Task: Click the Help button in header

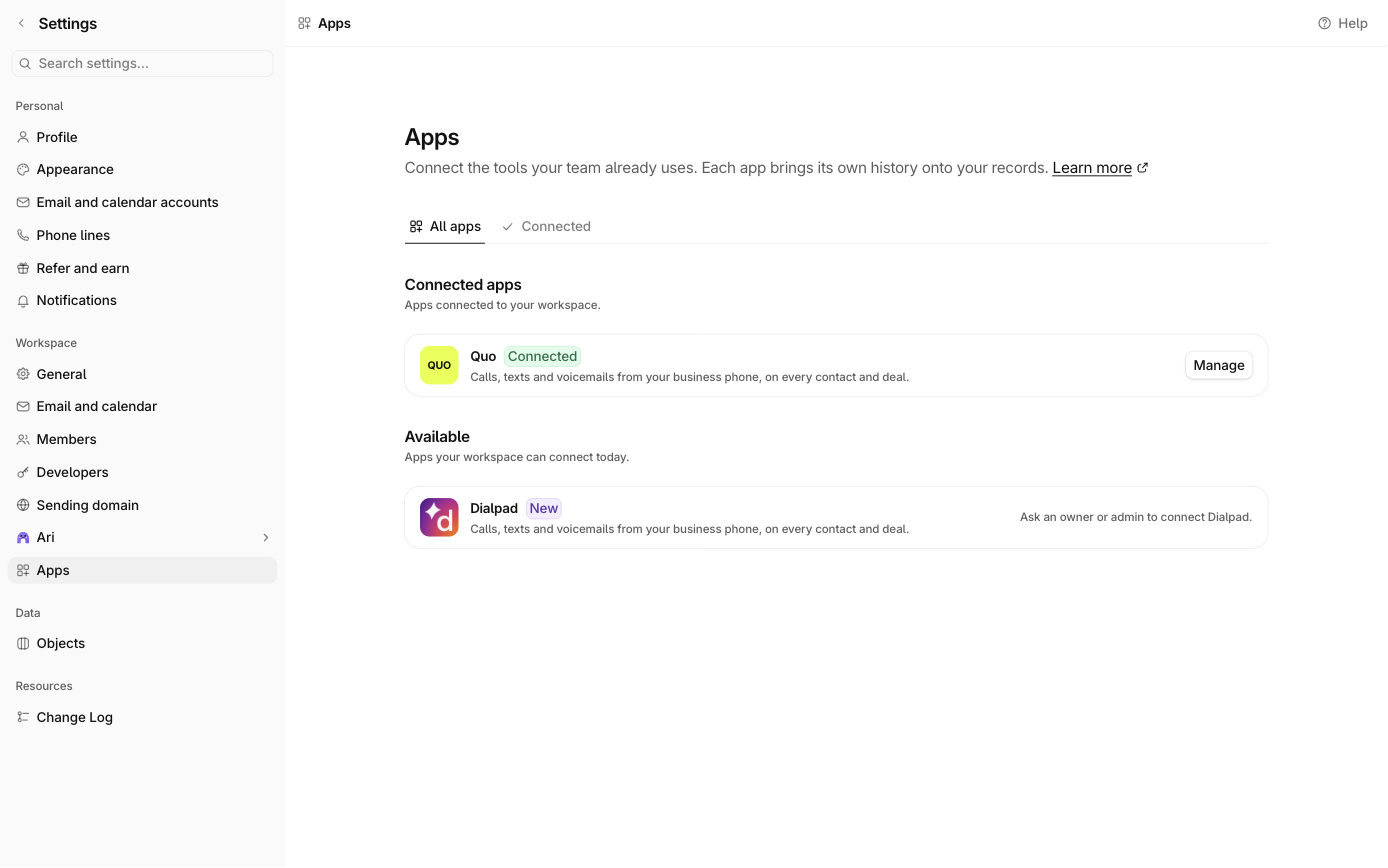Action: 1343,23
